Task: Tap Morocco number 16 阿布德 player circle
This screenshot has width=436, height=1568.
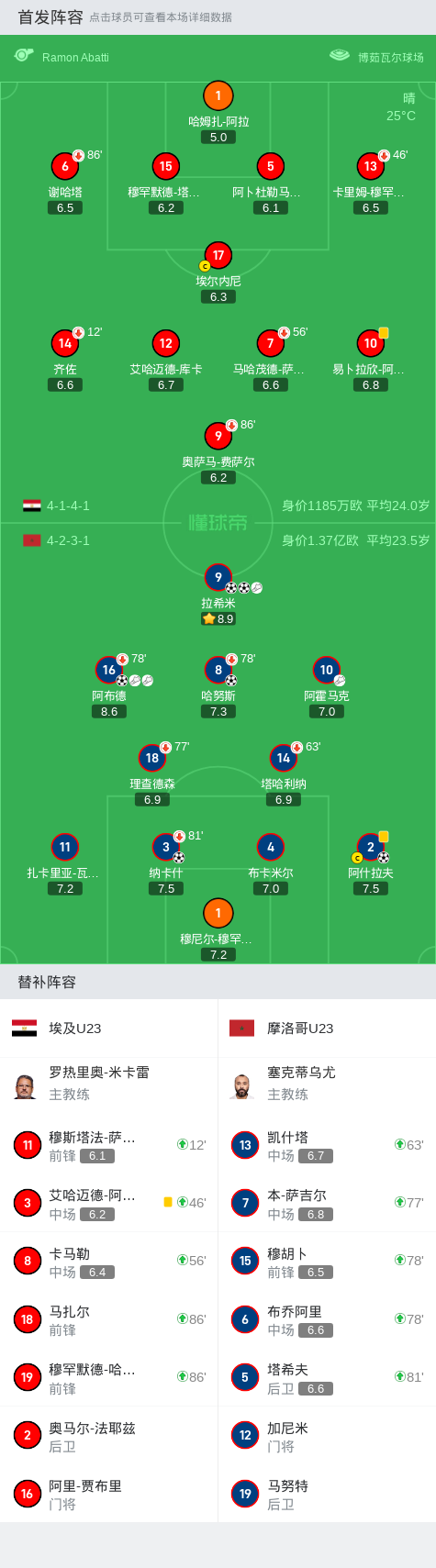Action: [x=109, y=670]
